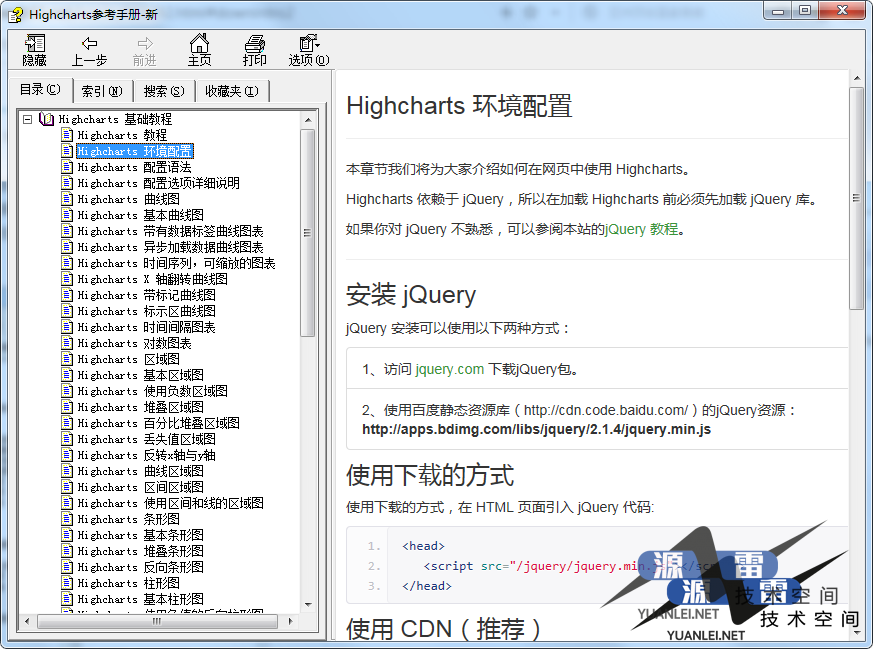
Task: Open Highcharts 标示区曲线图 topic
Action: [x=146, y=311]
